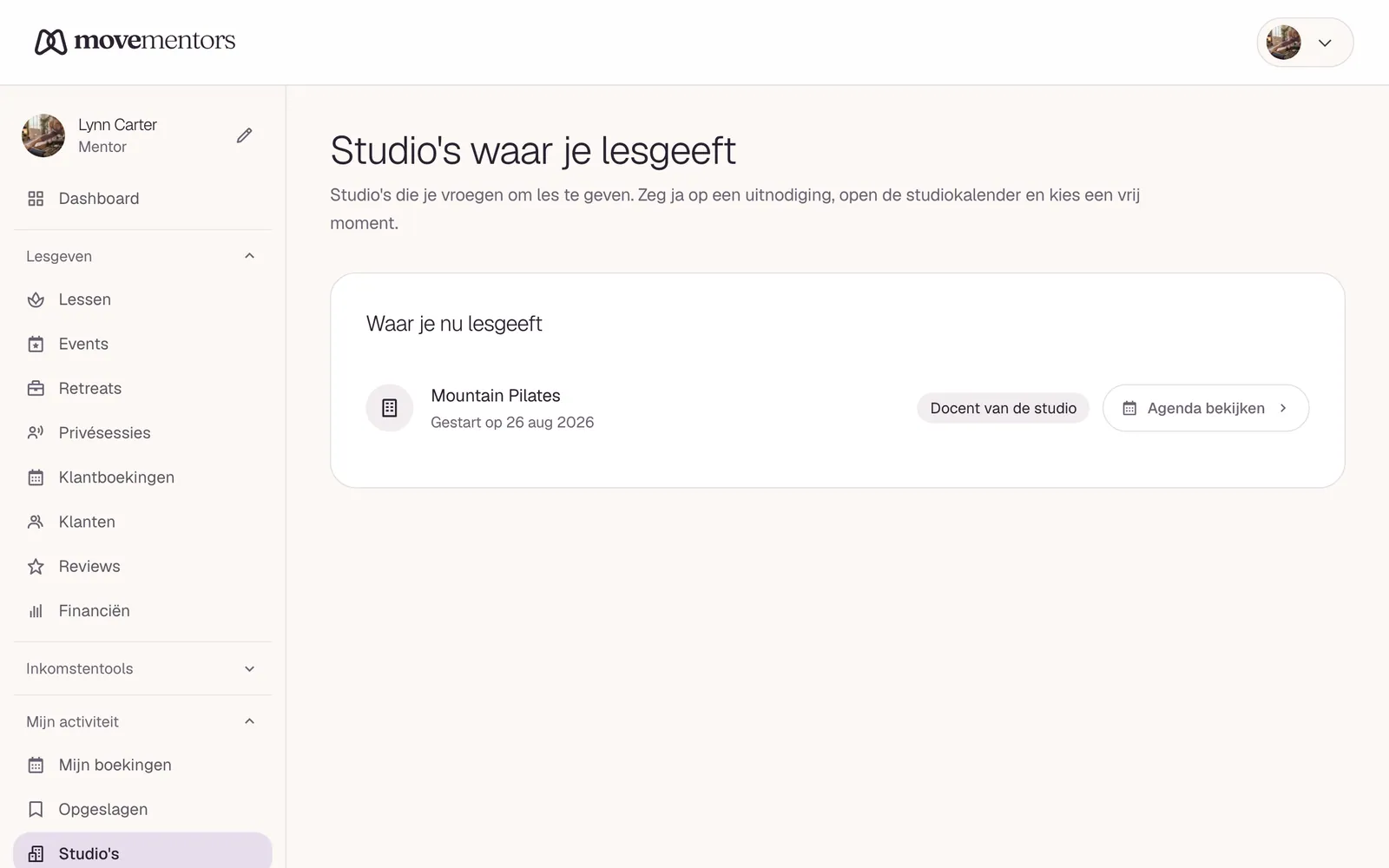
Task: Open Financiën in the sidebar
Action: click(x=142, y=611)
